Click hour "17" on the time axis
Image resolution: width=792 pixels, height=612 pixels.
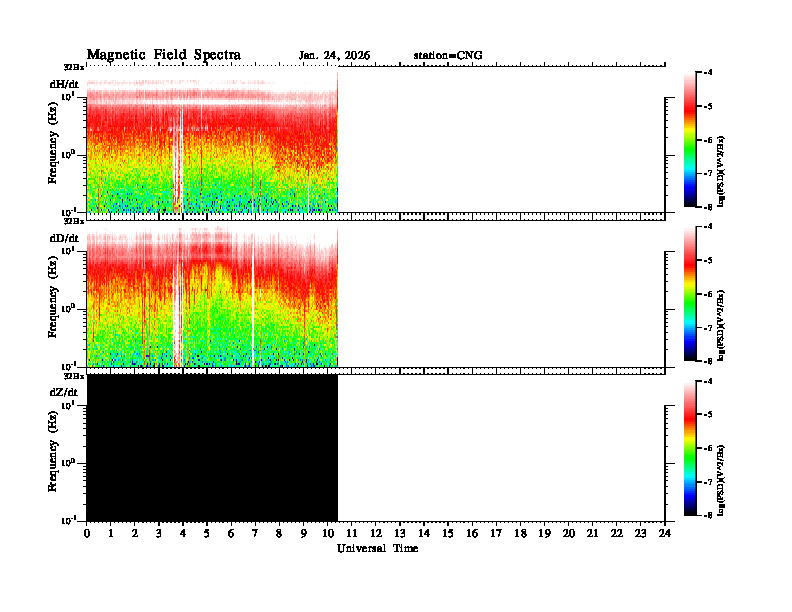pyautogui.click(x=496, y=534)
